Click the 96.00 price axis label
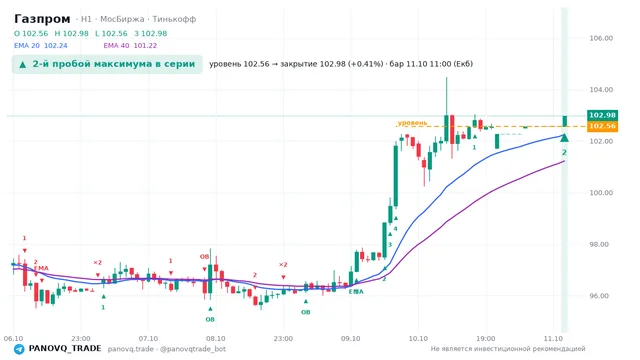Image resolution: width=640 pixels, height=360 pixels. point(601,296)
